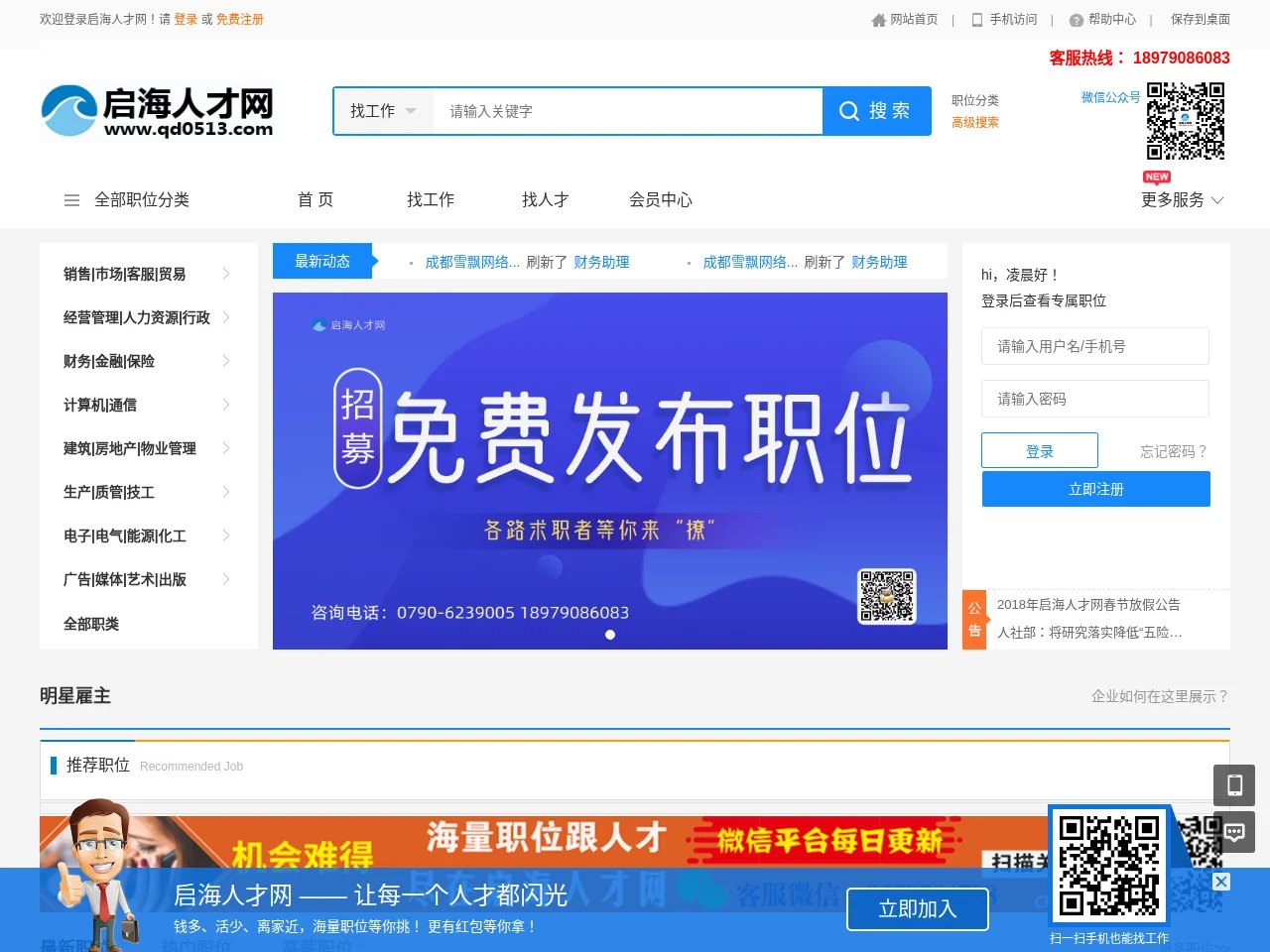Viewport: 1270px width, 952px height.
Task: Click the orange 公告 label
Action: pos(974,619)
